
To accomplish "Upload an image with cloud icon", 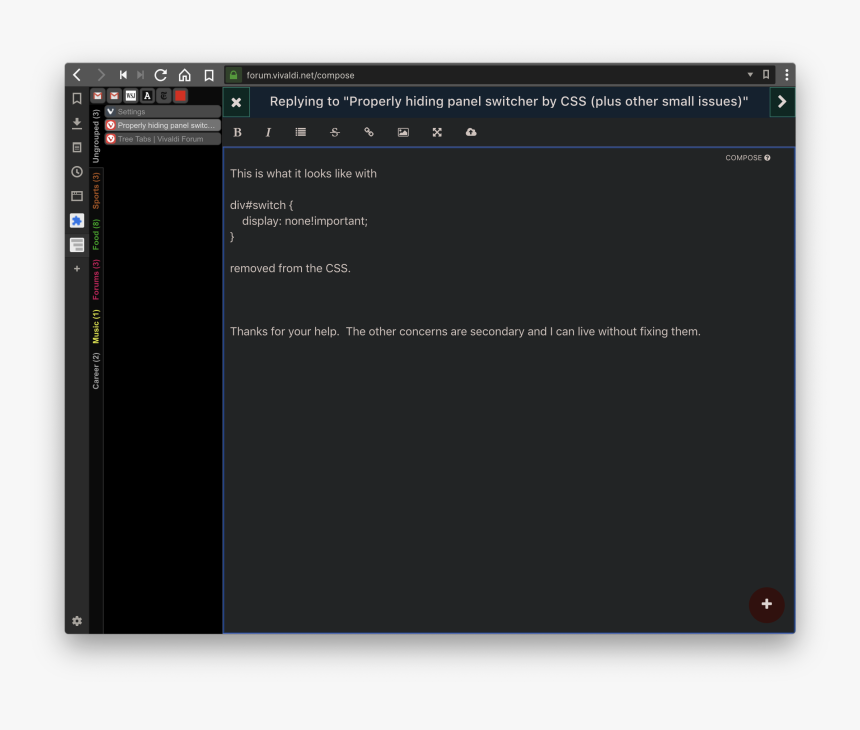I will (x=471, y=132).
